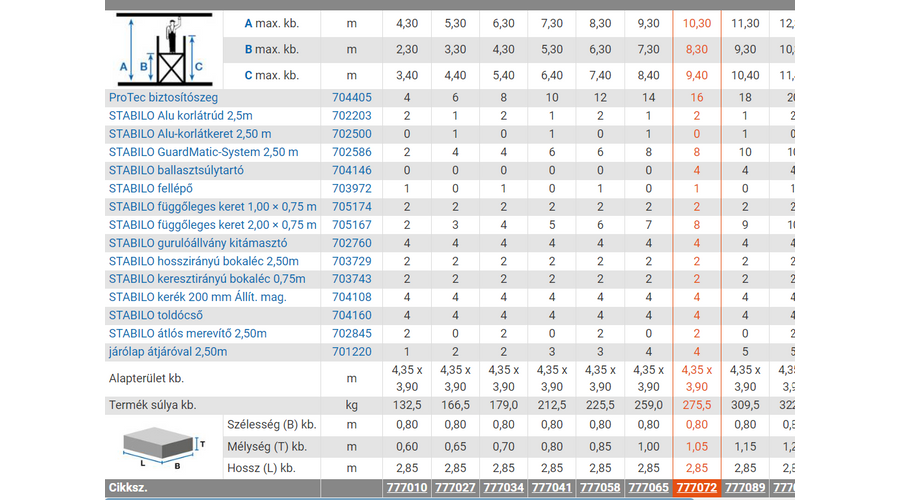900x500 pixels.
Task: Select Cikksz. 777034 in bottom row
Action: click(503, 488)
